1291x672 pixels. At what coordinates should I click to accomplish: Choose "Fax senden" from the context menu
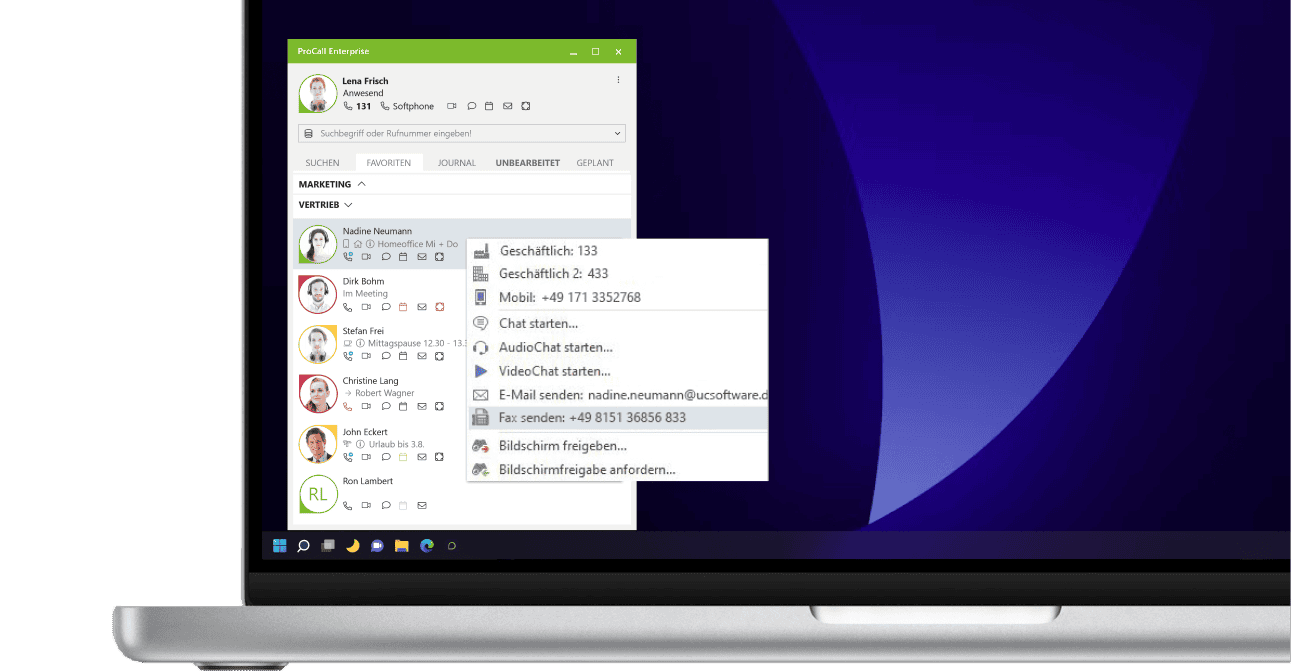click(x=592, y=418)
